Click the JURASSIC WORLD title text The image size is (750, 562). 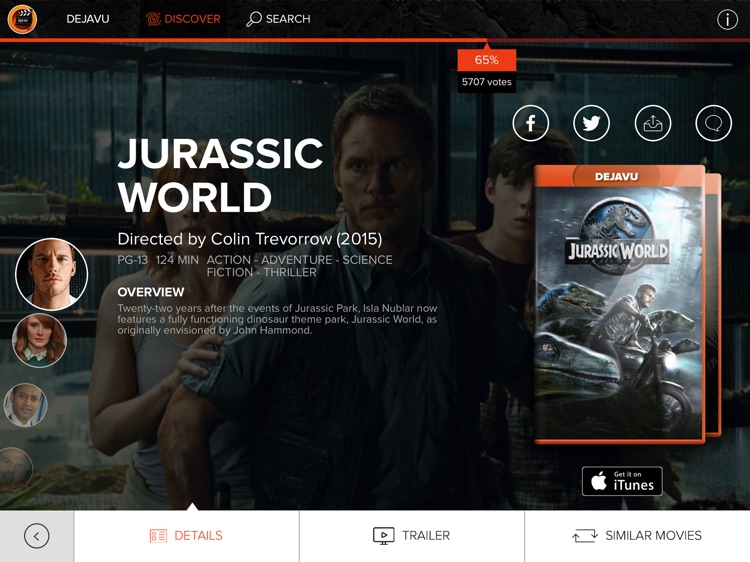point(220,175)
